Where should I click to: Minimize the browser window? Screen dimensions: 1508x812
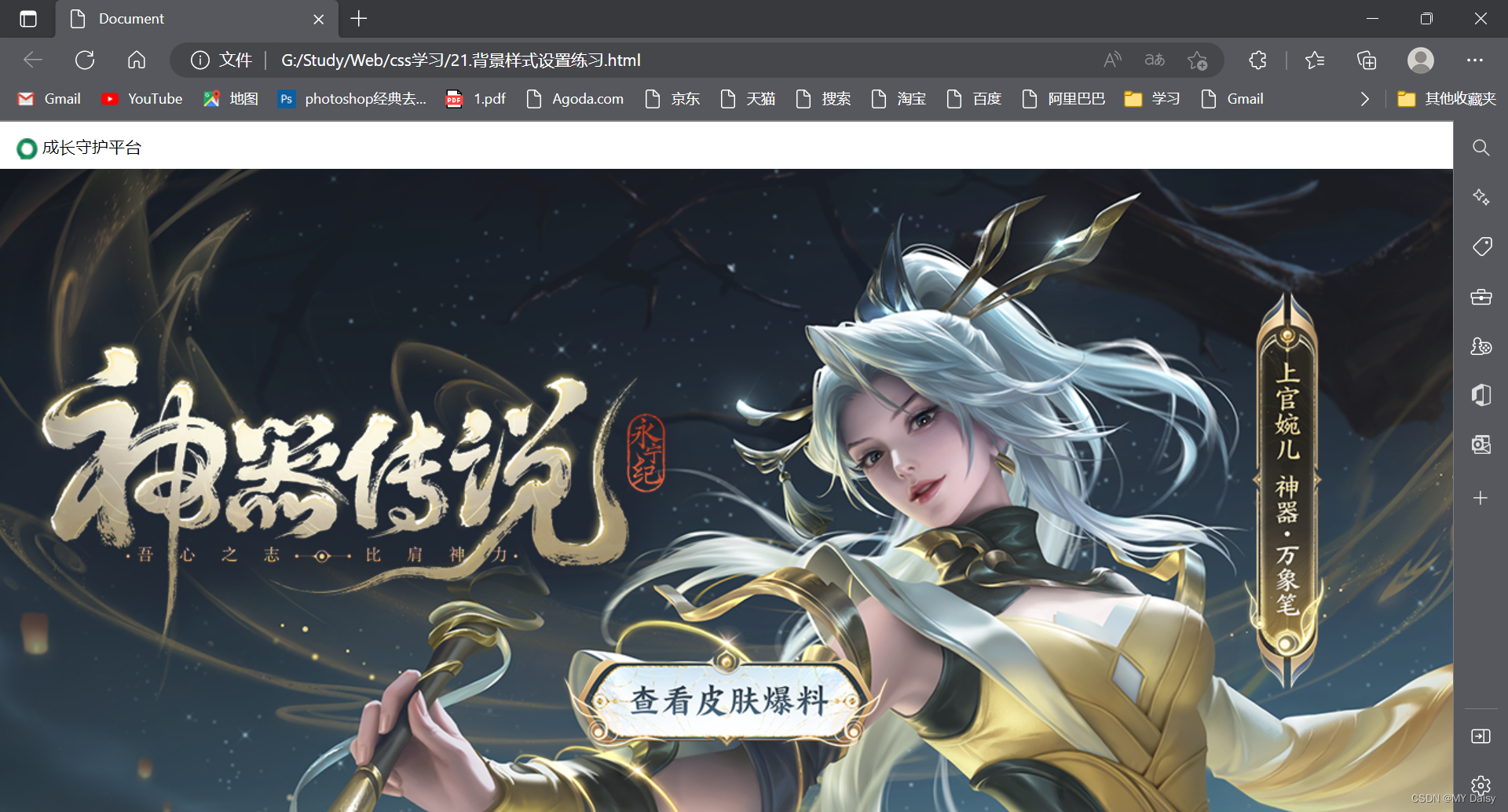pyautogui.click(x=1372, y=19)
